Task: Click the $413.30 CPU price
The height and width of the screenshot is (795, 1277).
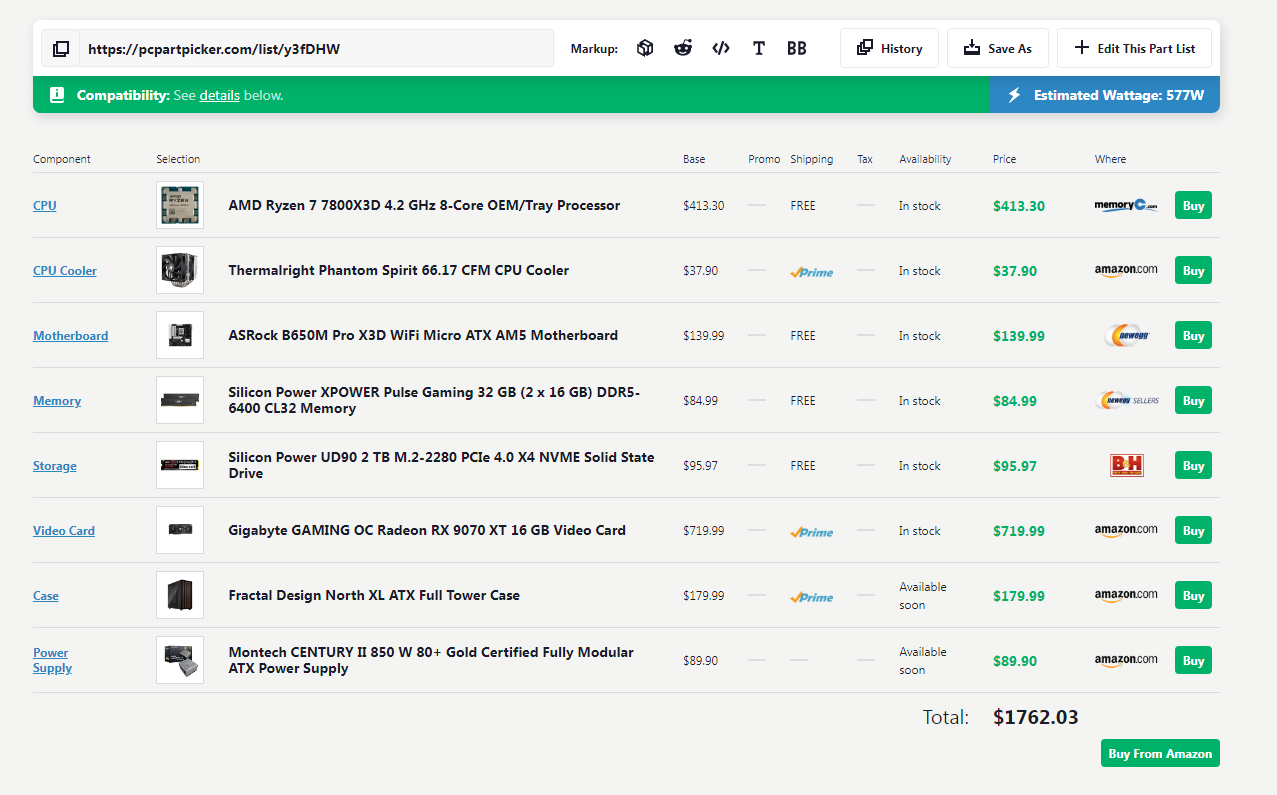Action: point(1019,206)
